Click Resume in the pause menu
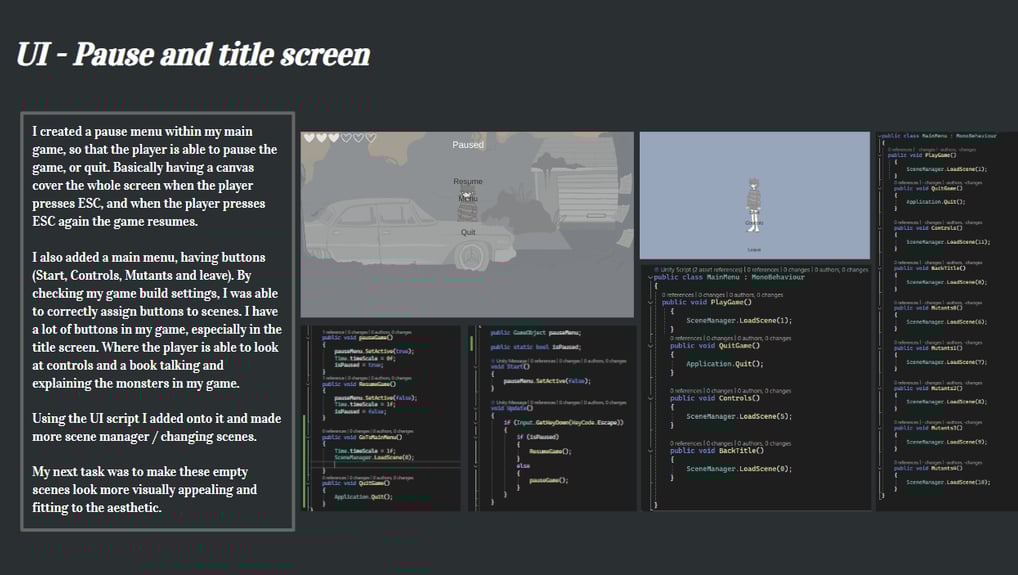The width and height of the screenshot is (1018, 575). click(x=467, y=182)
